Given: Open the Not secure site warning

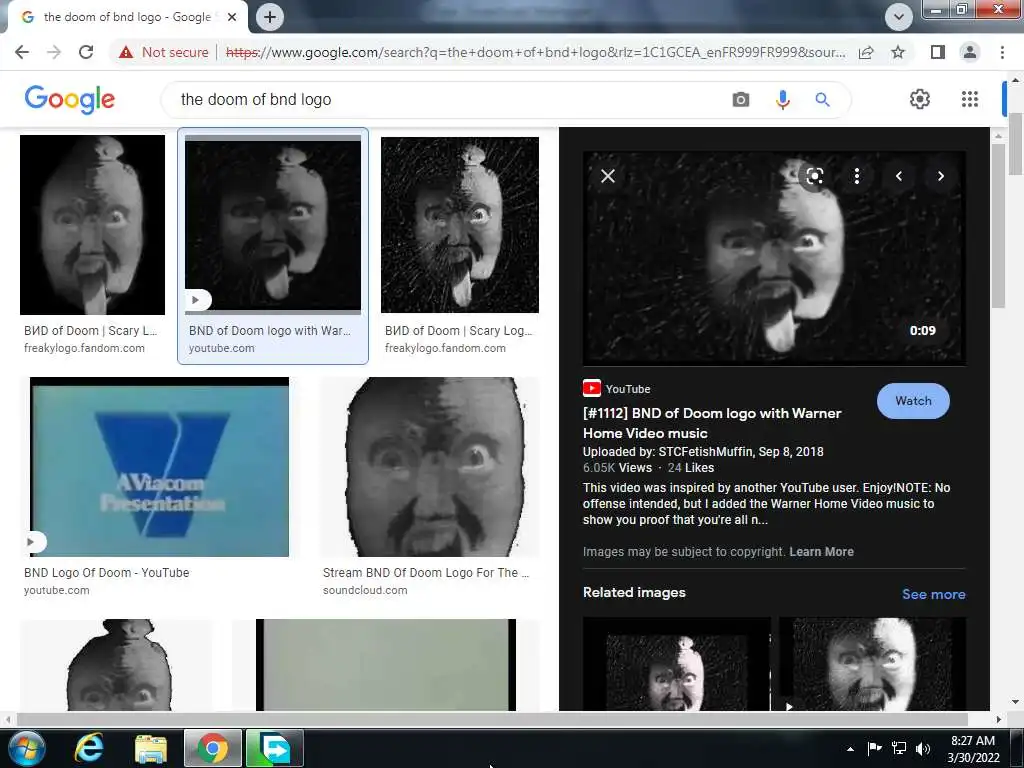Looking at the screenshot, I should point(163,52).
